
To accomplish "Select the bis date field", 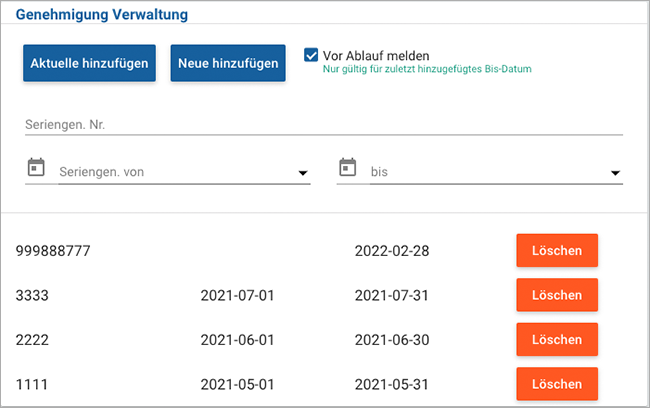I will point(490,172).
